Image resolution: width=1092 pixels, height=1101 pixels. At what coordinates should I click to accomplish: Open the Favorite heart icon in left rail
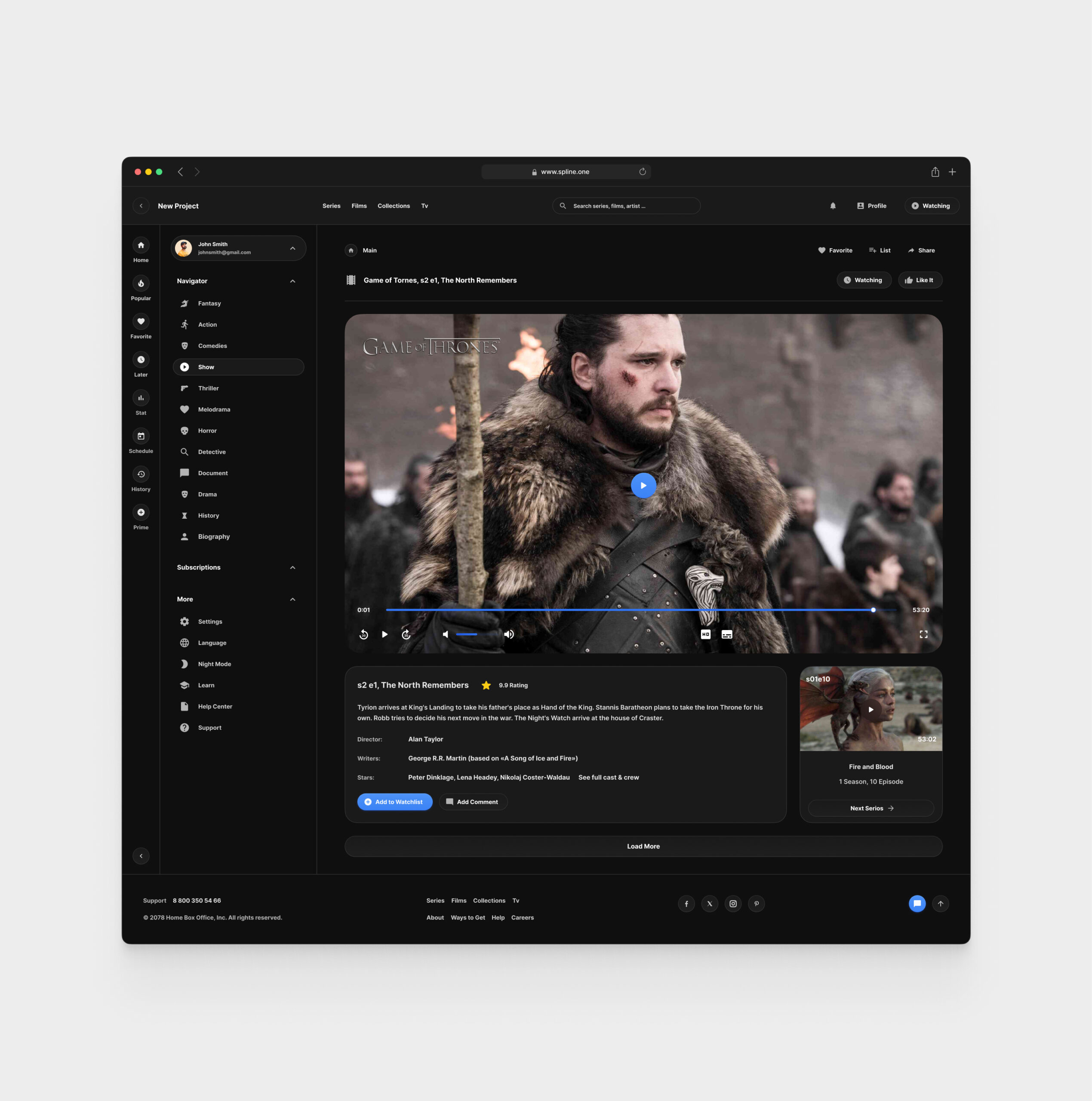141,321
